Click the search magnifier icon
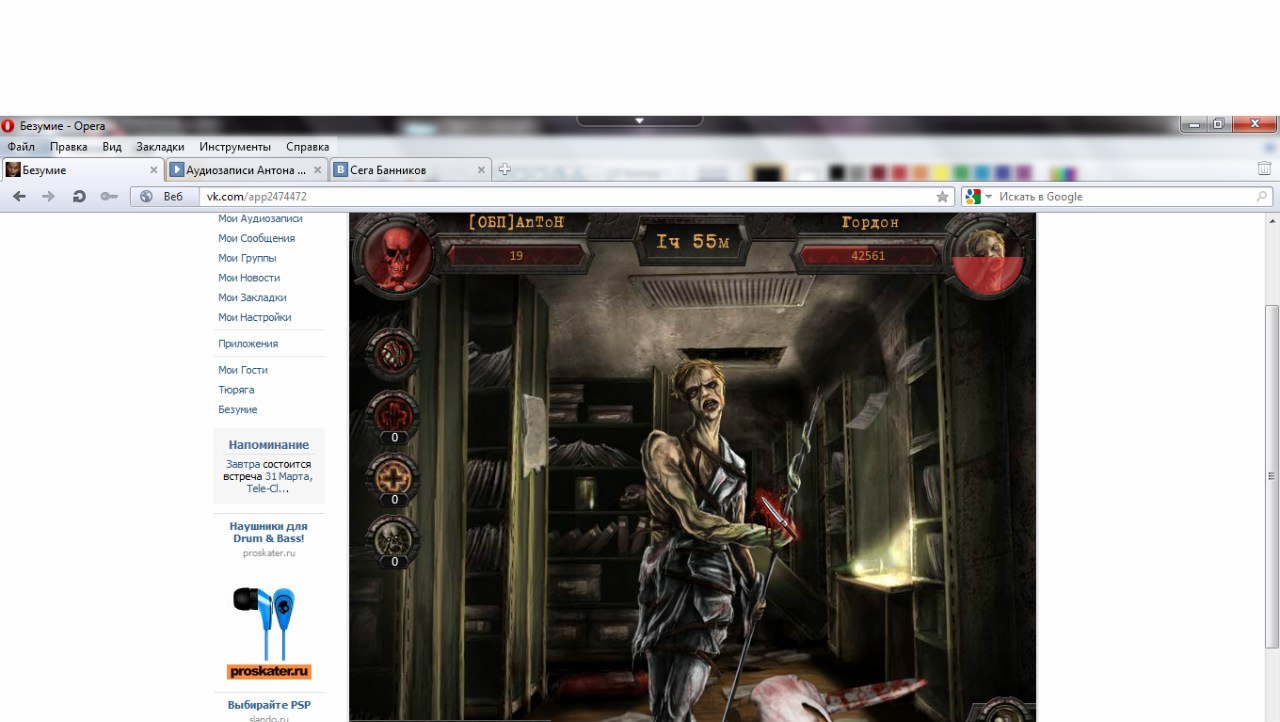Screen dimensions: 1280x722 pos(1262,197)
